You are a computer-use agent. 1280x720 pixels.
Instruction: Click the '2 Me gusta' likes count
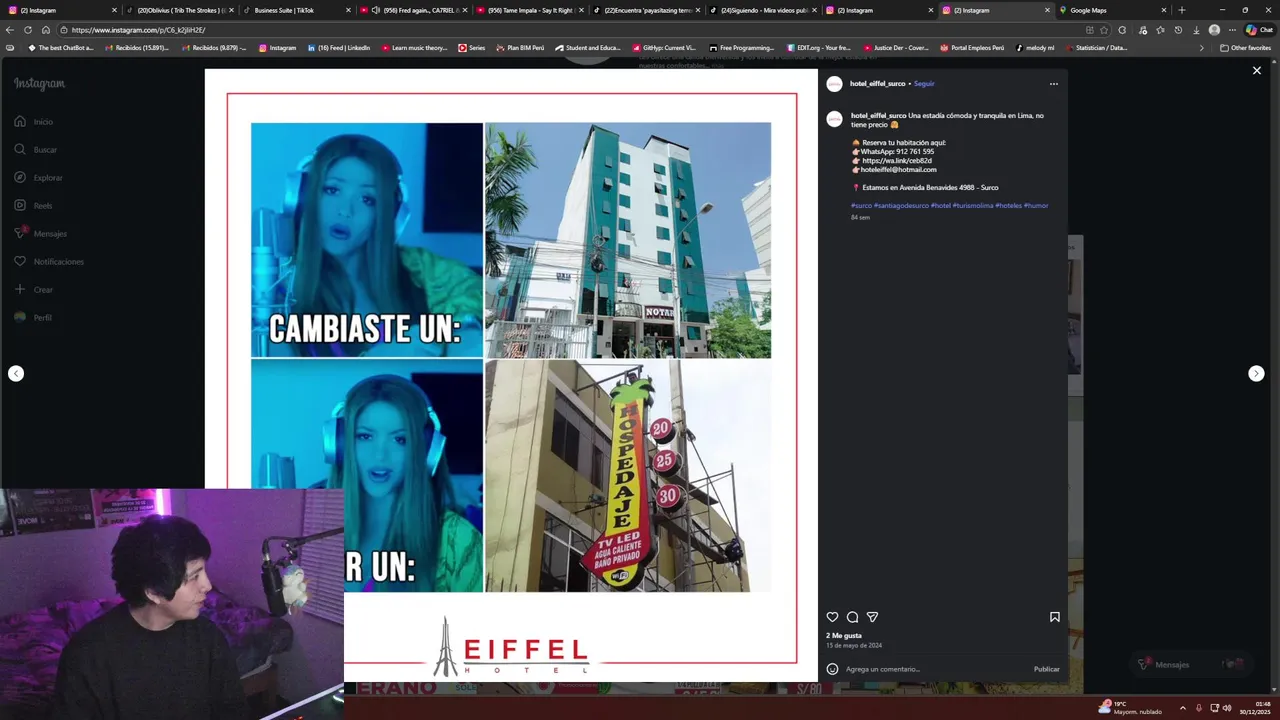pyautogui.click(x=844, y=635)
